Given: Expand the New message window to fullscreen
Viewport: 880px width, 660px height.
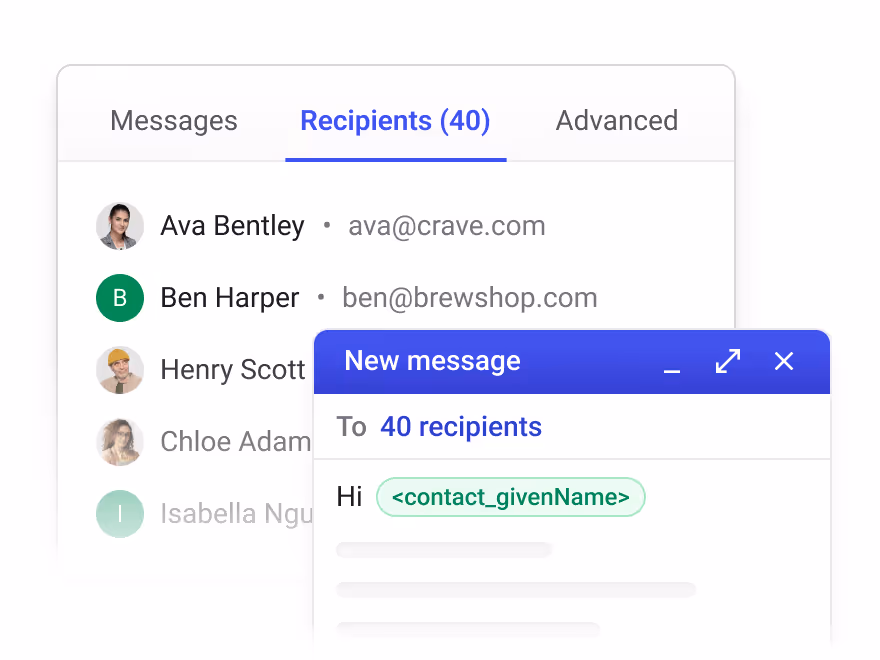Looking at the screenshot, I should tap(728, 361).
